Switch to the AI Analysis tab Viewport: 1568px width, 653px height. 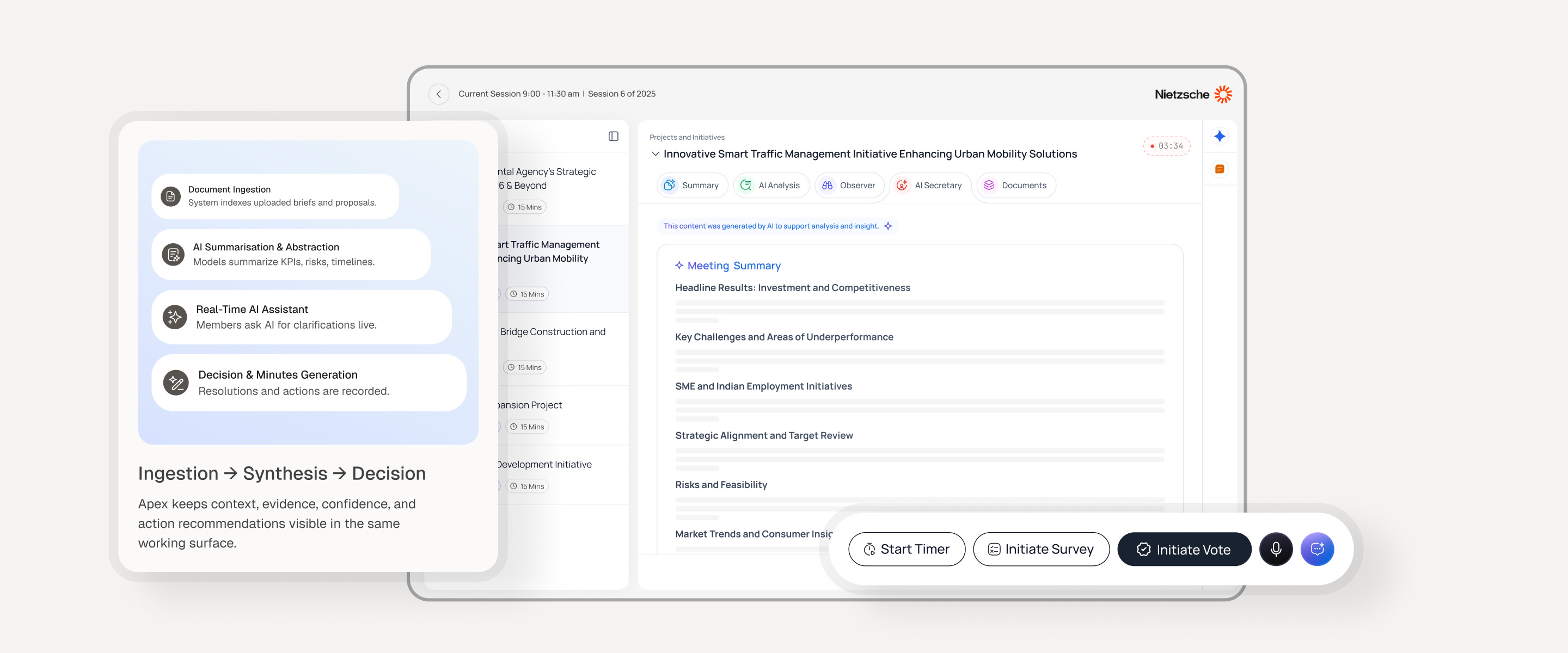pos(770,185)
